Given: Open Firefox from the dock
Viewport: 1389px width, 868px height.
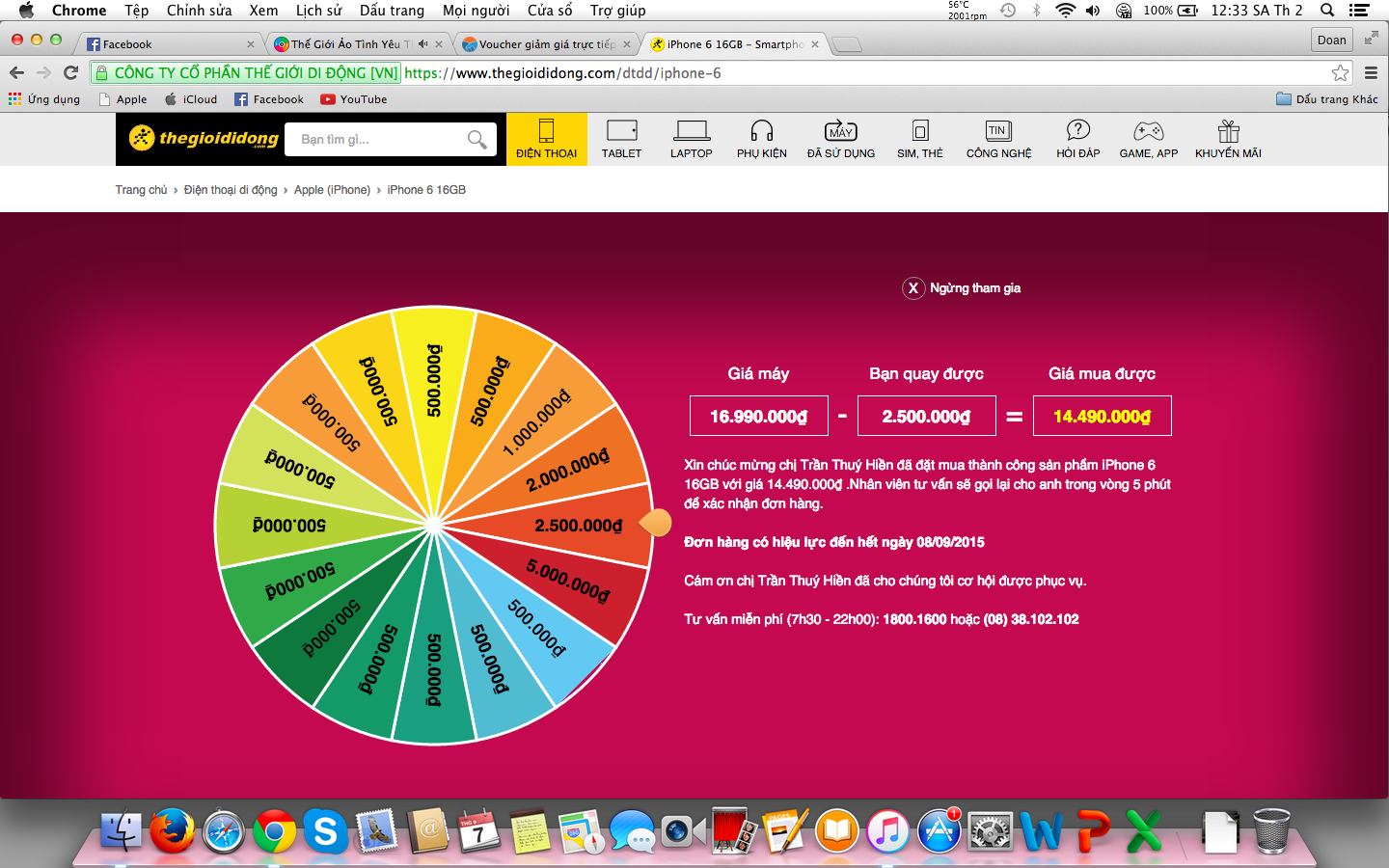Looking at the screenshot, I should pyautogui.click(x=172, y=830).
